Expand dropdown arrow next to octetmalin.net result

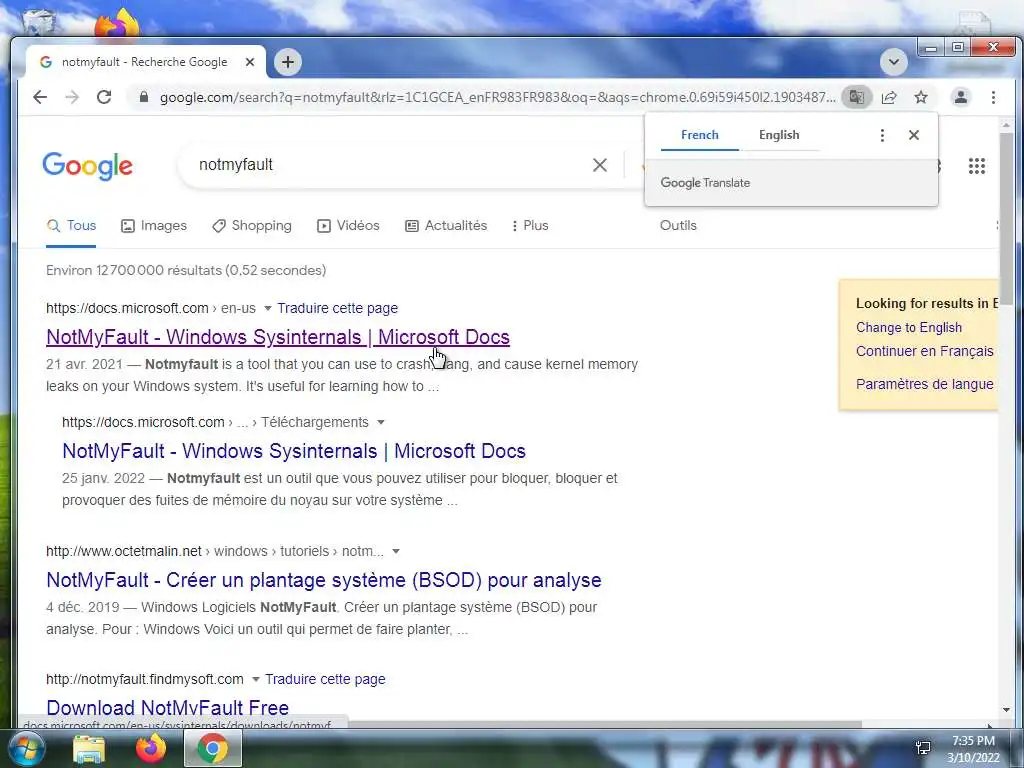point(396,551)
